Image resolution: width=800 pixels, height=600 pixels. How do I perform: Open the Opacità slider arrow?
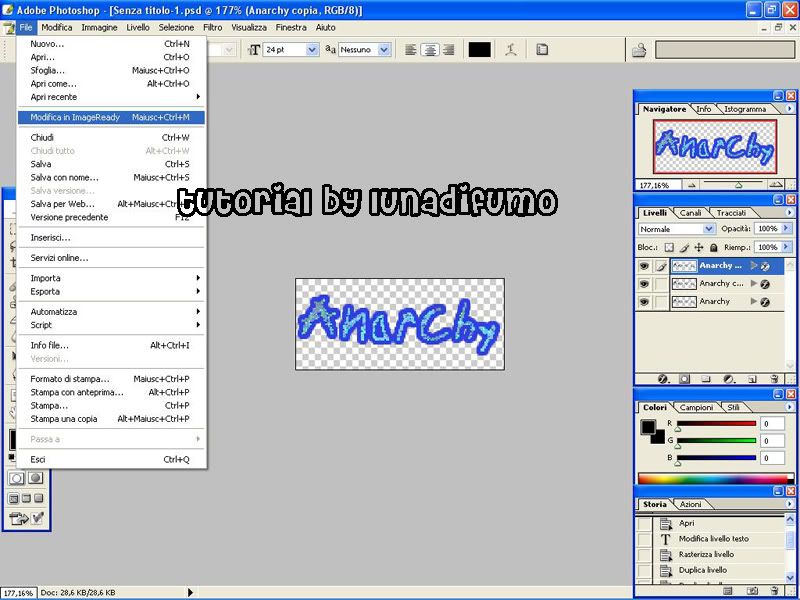(x=786, y=229)
